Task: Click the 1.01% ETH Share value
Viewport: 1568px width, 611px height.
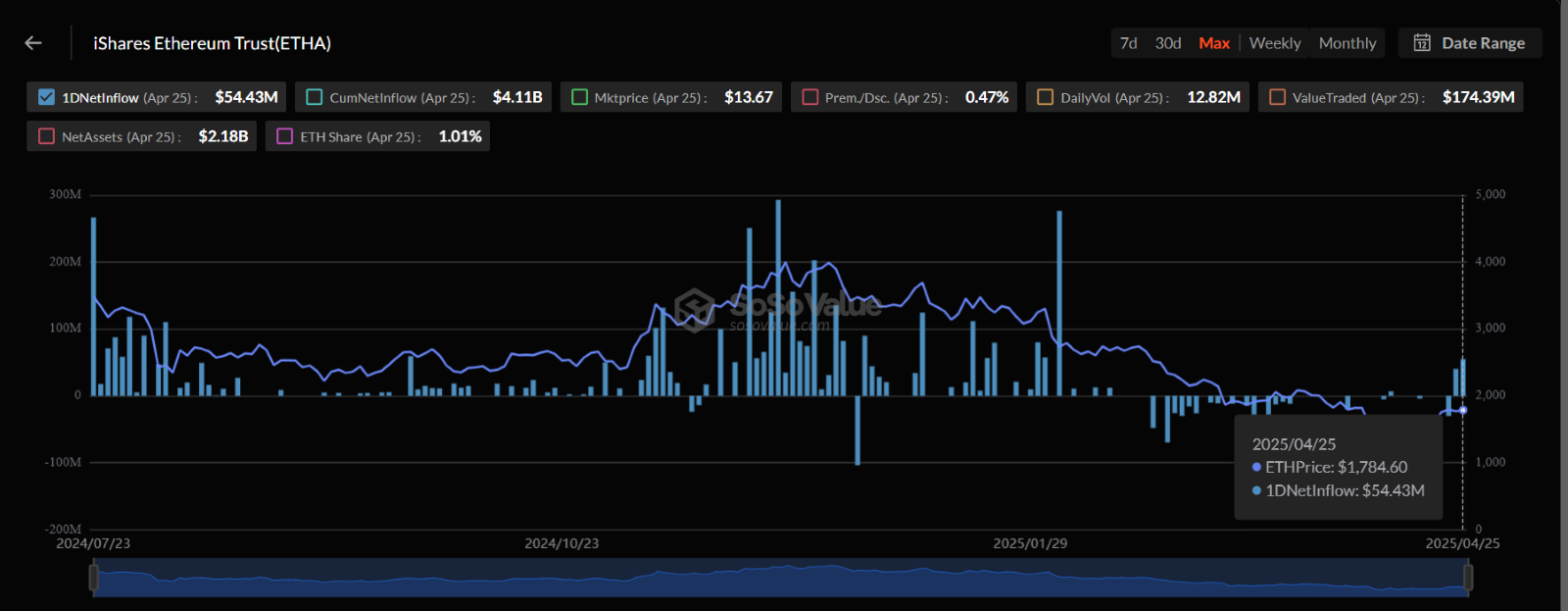Action: click(460, 136)
